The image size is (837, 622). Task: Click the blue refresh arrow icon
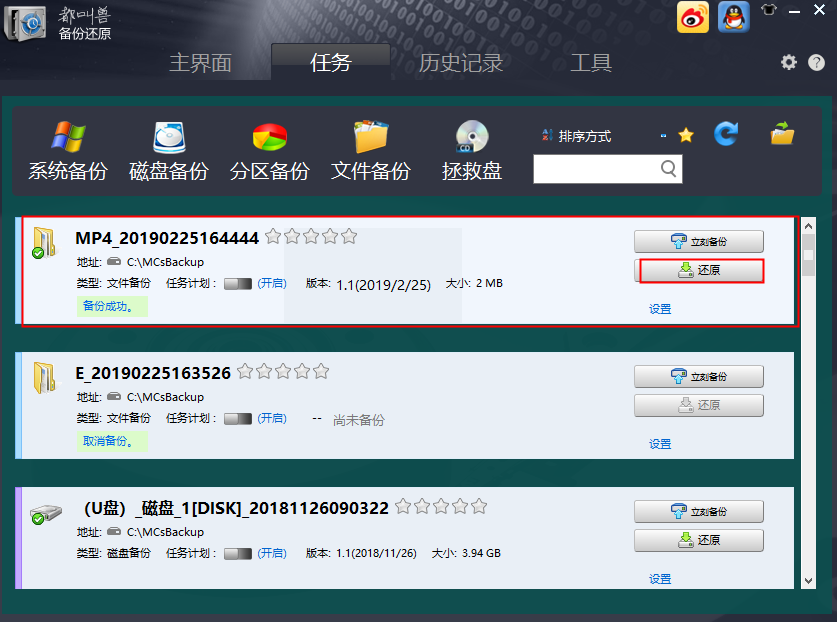[x=726, y=134]
